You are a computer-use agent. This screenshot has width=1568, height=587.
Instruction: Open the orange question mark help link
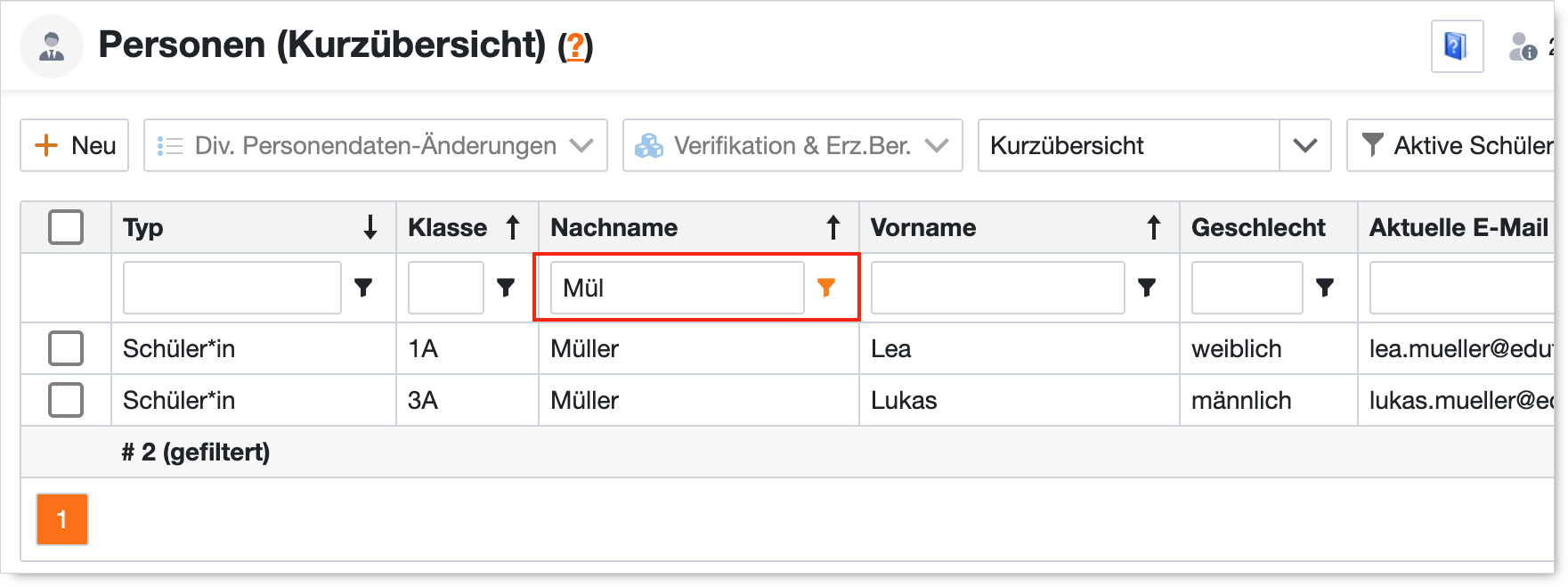(x=576, y=46)
